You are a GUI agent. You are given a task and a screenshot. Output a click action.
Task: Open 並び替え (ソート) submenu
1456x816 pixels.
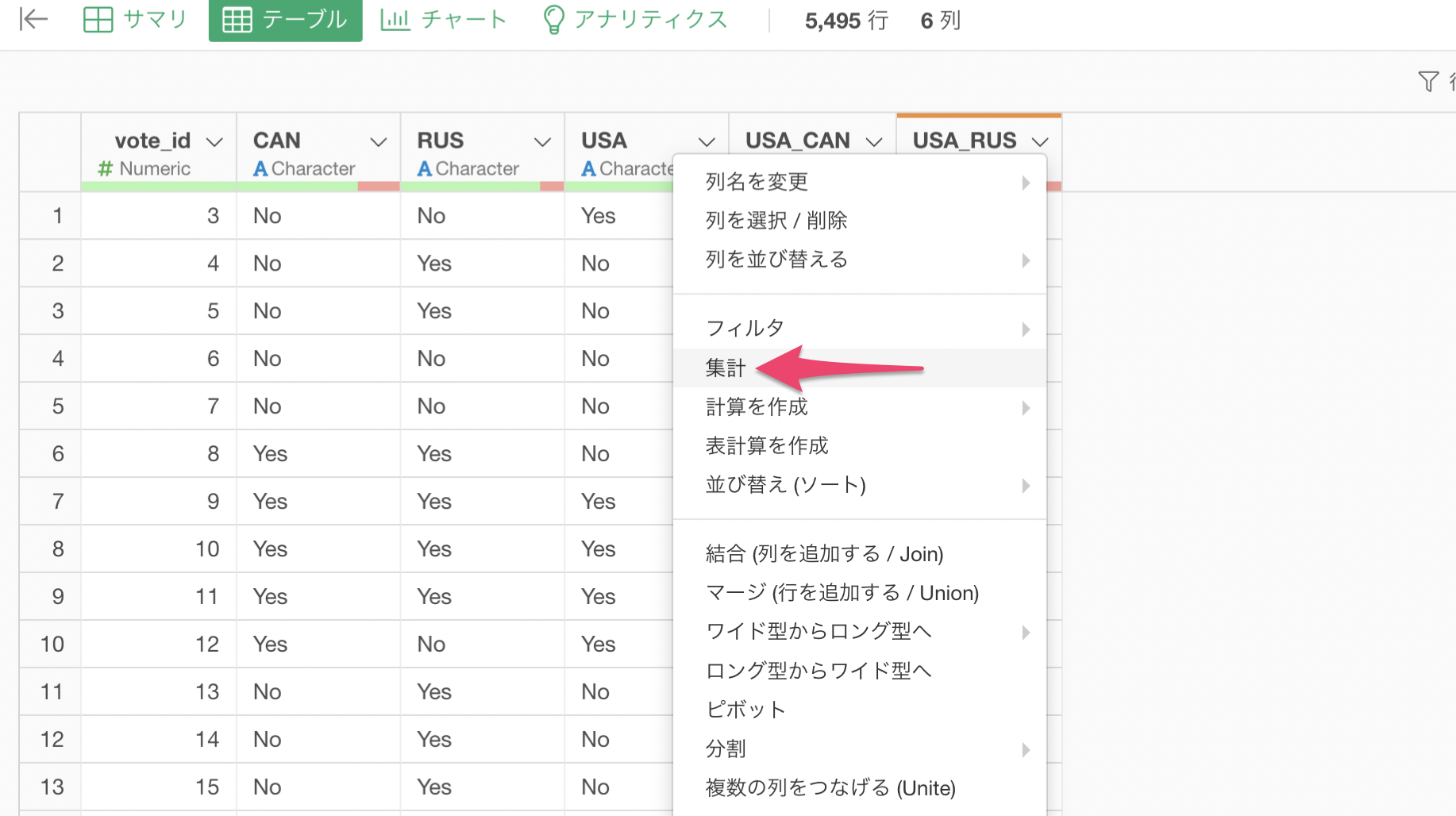(x=860, y=484)
